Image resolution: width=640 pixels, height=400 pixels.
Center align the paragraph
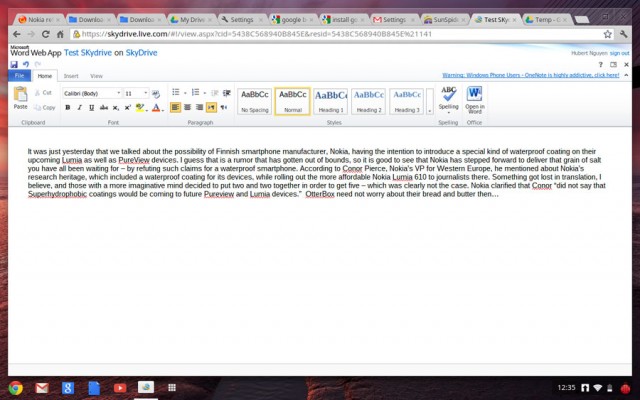(187, 107)
